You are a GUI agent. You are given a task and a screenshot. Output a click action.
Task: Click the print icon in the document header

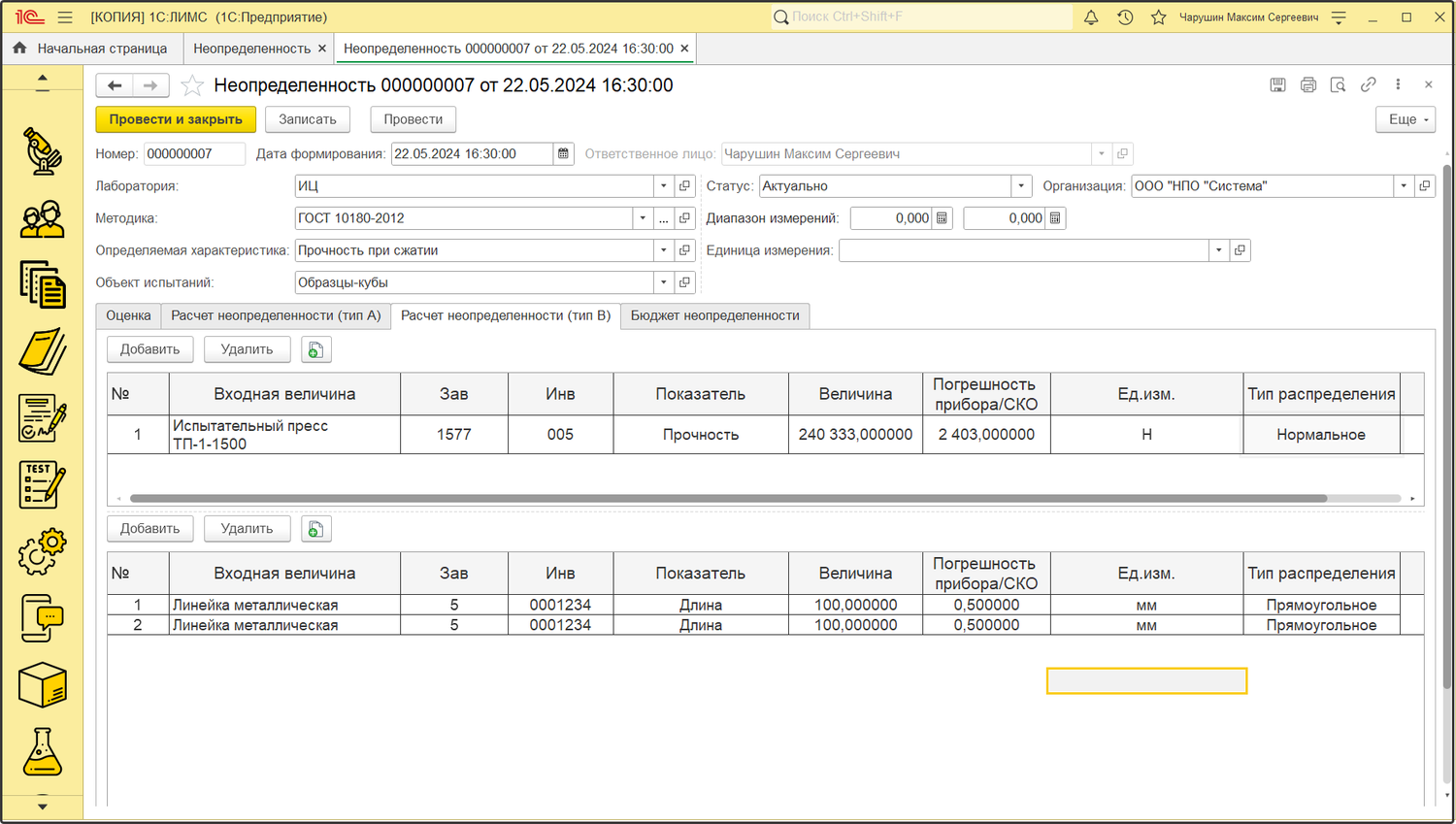(x=1307, y=85)
